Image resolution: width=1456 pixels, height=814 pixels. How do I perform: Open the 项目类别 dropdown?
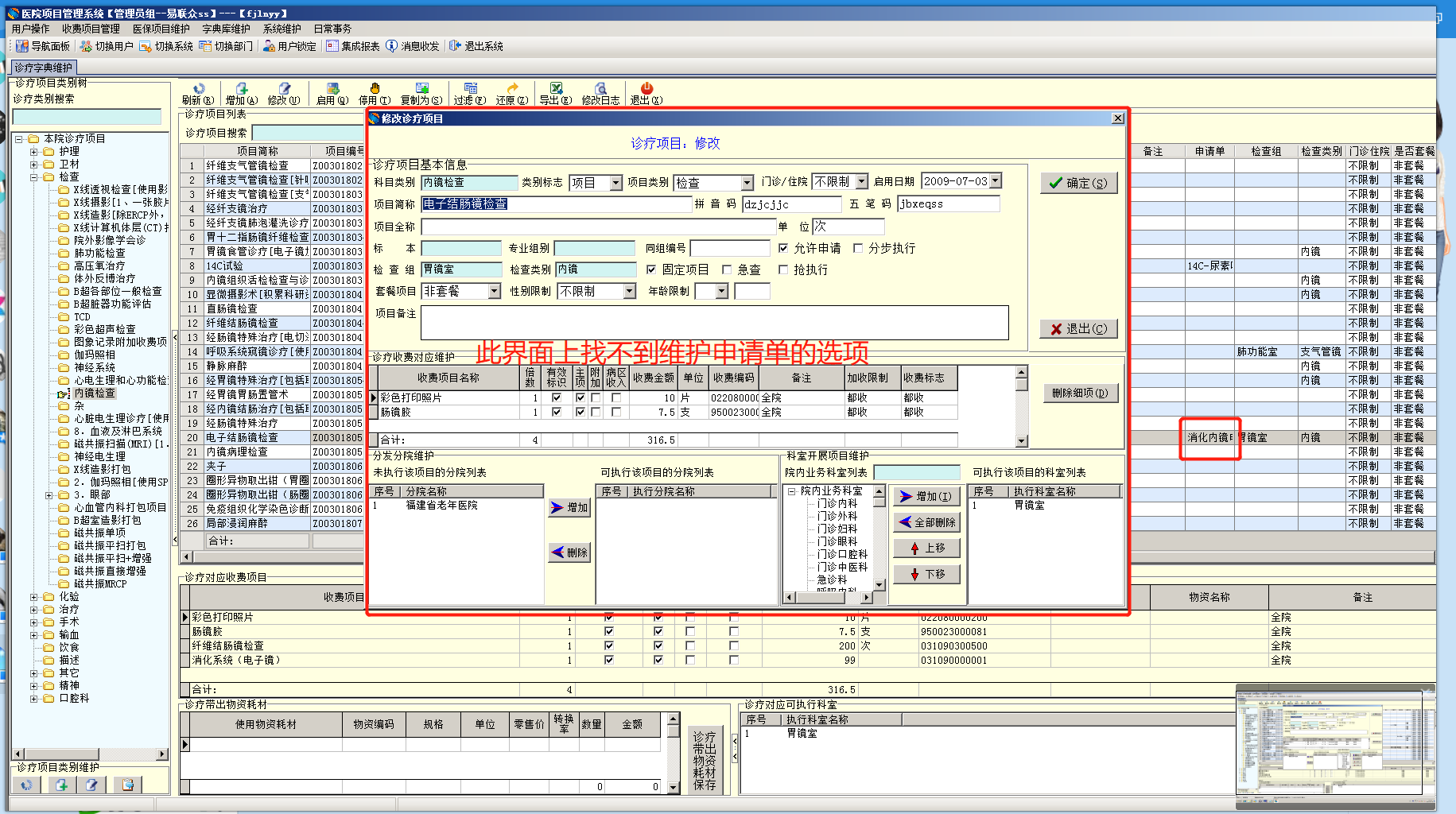pos(747,183)
